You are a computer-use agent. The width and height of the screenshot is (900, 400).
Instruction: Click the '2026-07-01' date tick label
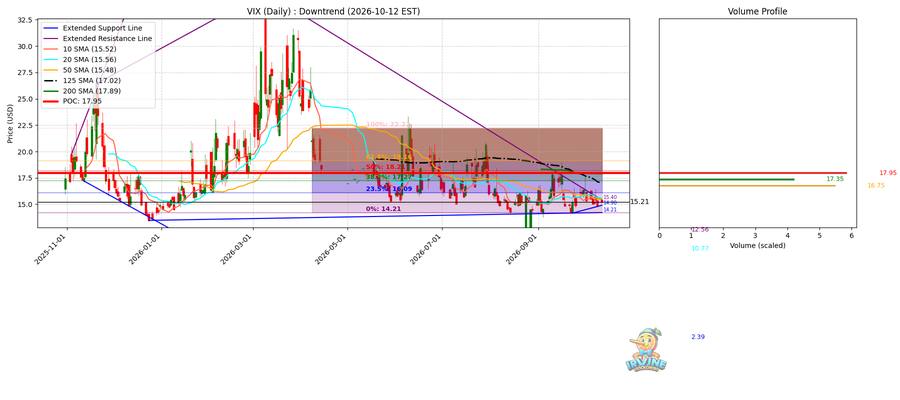tap(427, 248)
